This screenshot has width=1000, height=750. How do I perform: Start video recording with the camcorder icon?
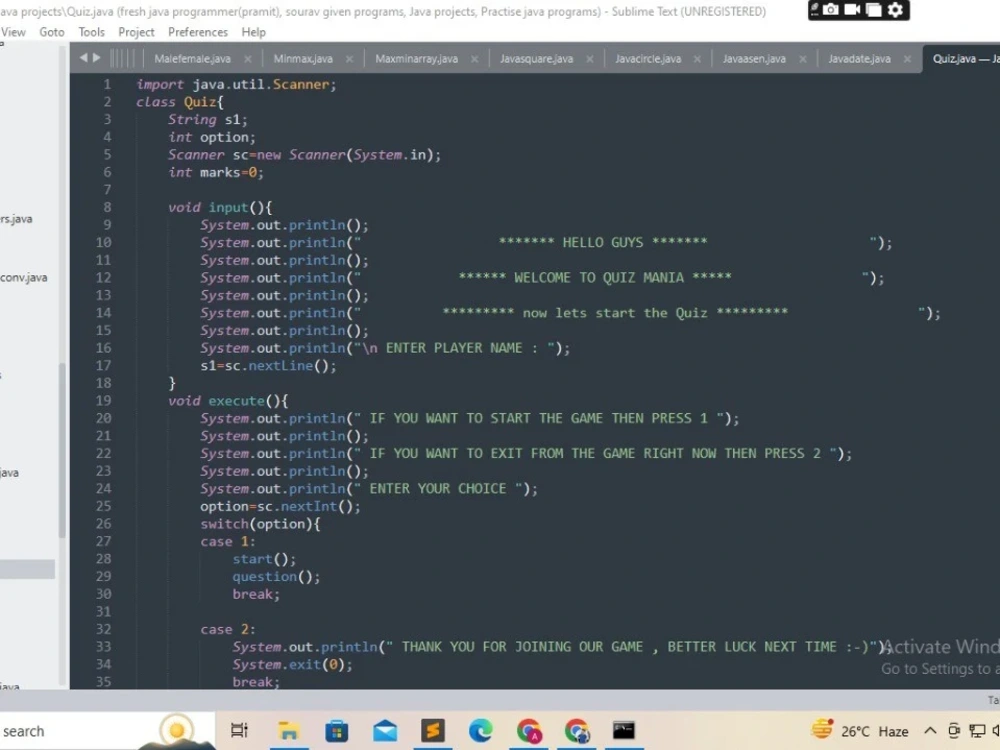(852, 10)
